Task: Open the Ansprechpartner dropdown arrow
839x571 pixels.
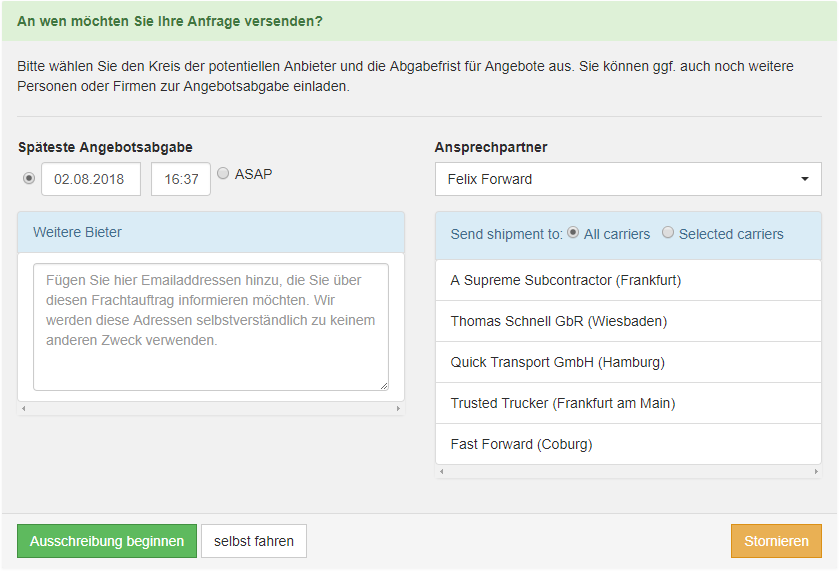Action: tap(805, 179)
